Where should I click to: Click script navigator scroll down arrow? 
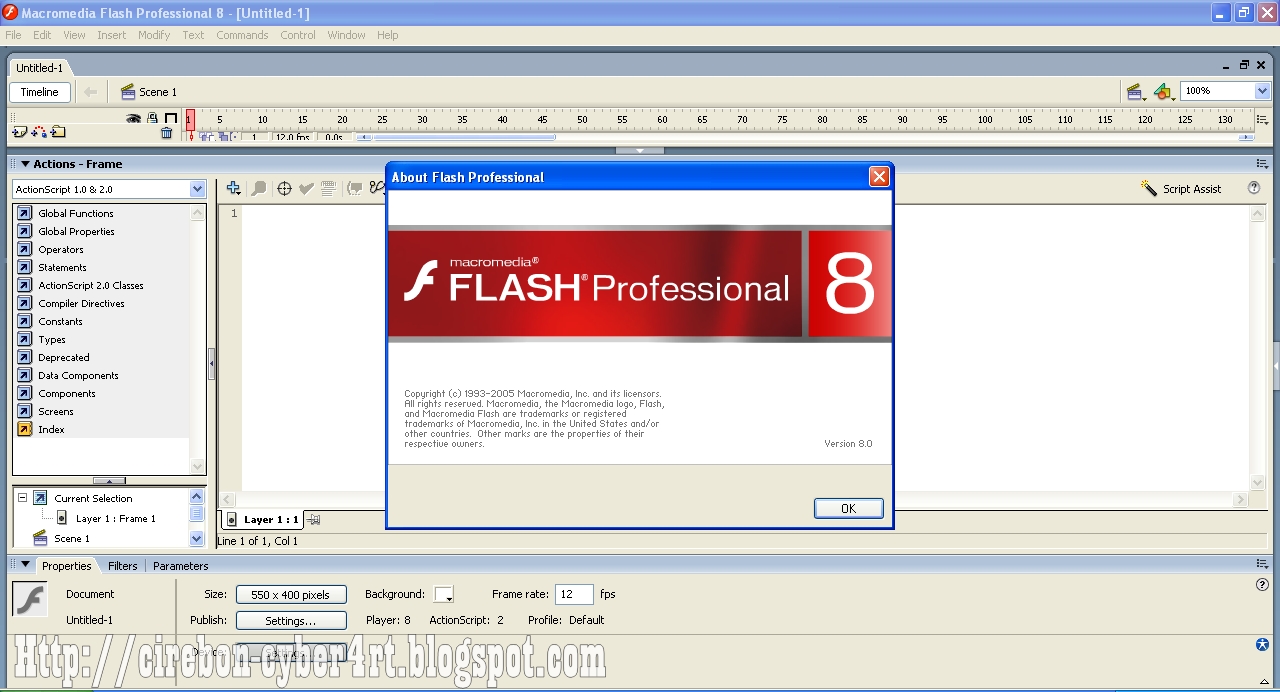click(x=197, y=539)
